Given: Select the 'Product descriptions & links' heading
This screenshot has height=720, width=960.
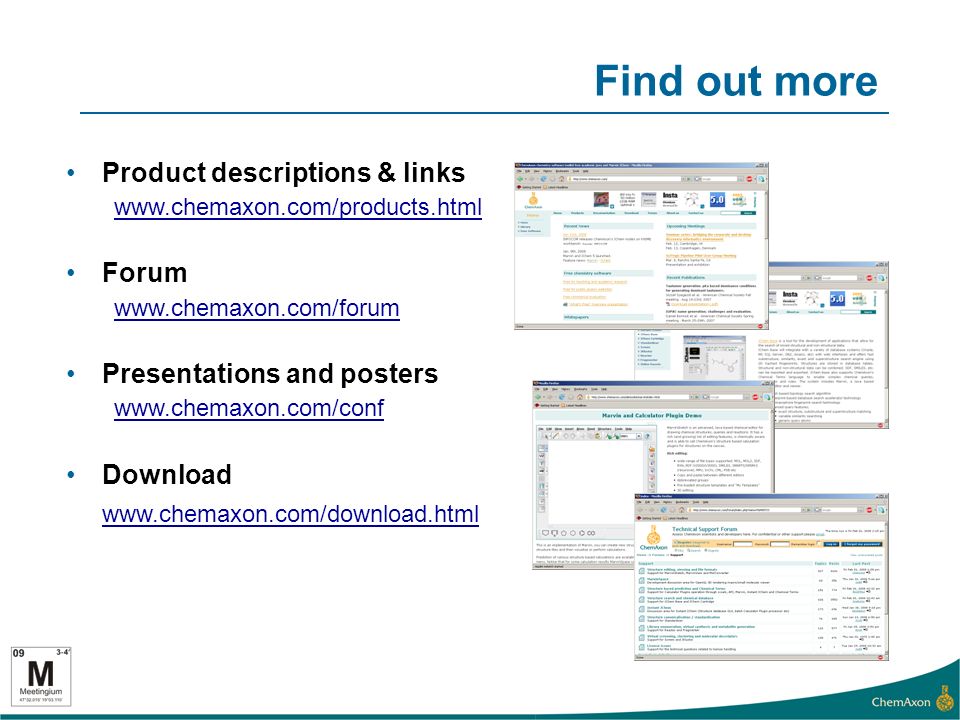Looking at the screenshot, I should pyautogui.click(x=283, y=172).
